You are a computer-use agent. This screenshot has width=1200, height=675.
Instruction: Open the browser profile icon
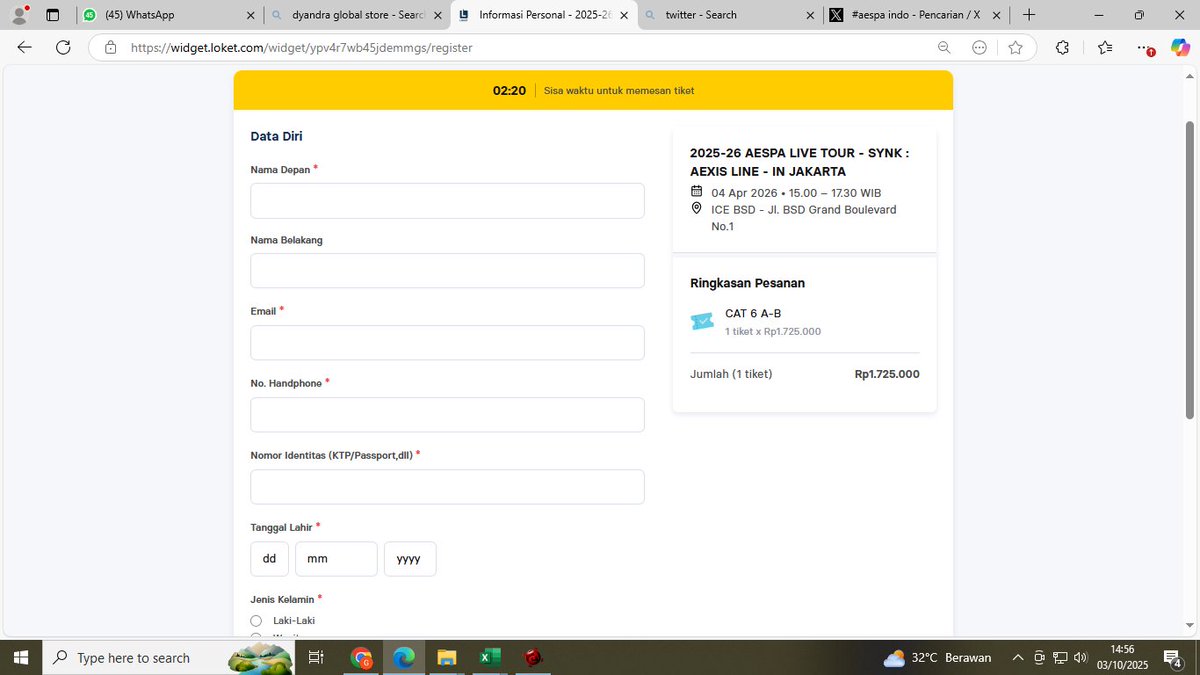(x=19, y=15)
